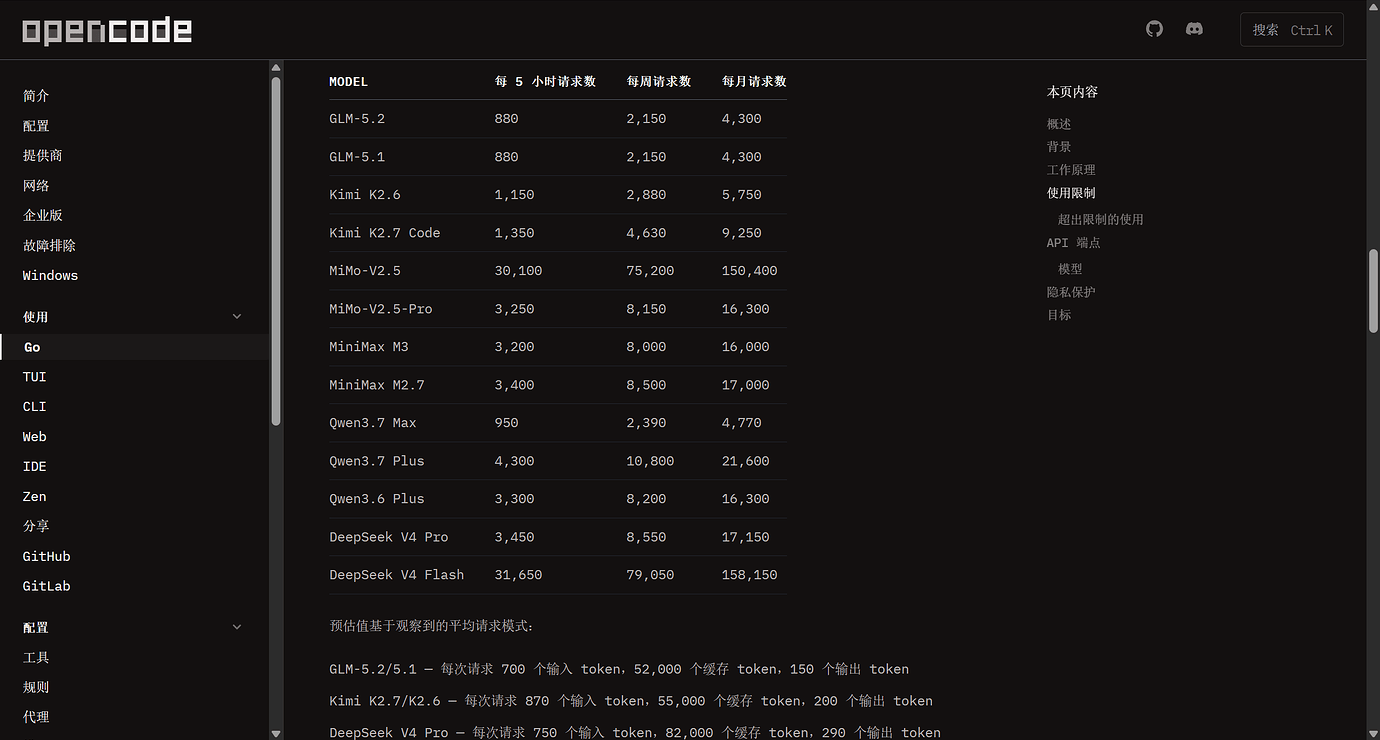Click sidebar scrollbar up arrow

(276, 68)
